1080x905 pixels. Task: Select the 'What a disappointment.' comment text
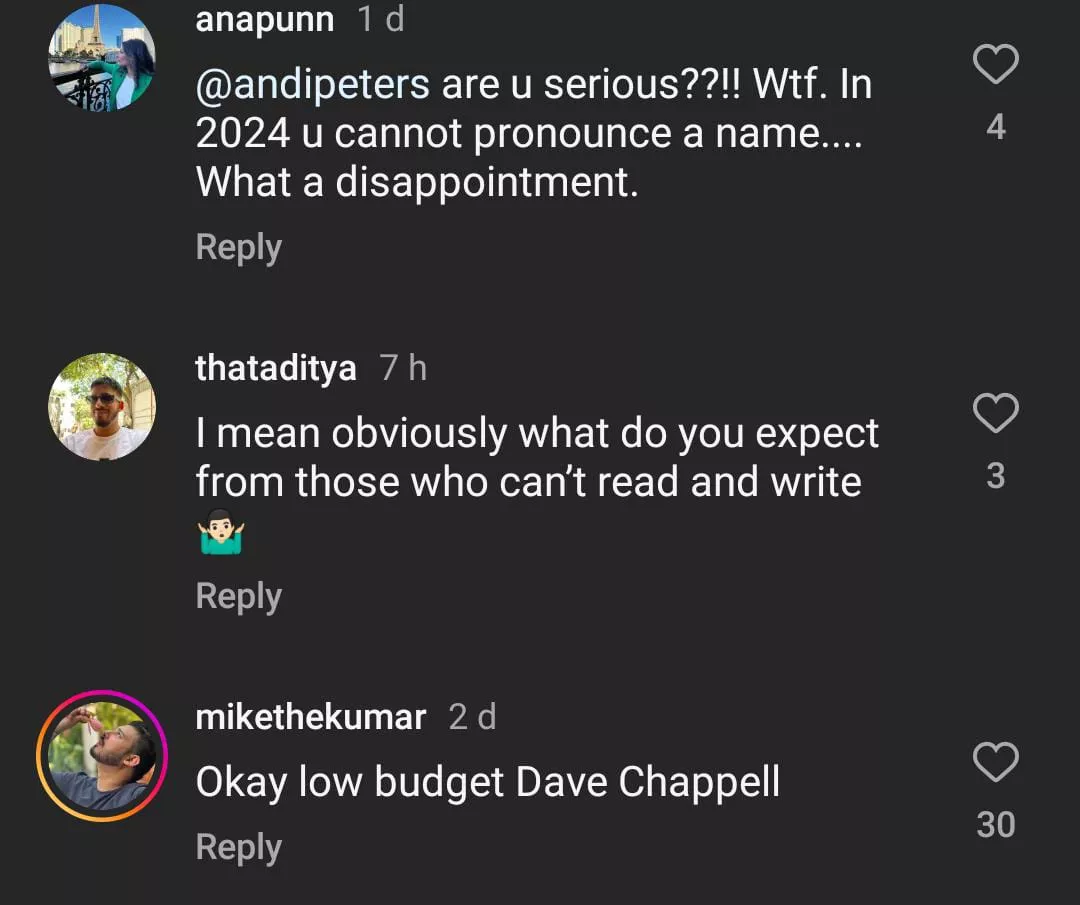click(417, 182)
